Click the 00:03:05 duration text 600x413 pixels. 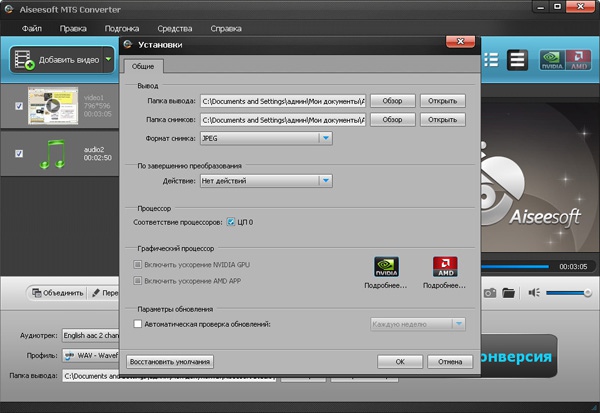(x=573, y=267)
